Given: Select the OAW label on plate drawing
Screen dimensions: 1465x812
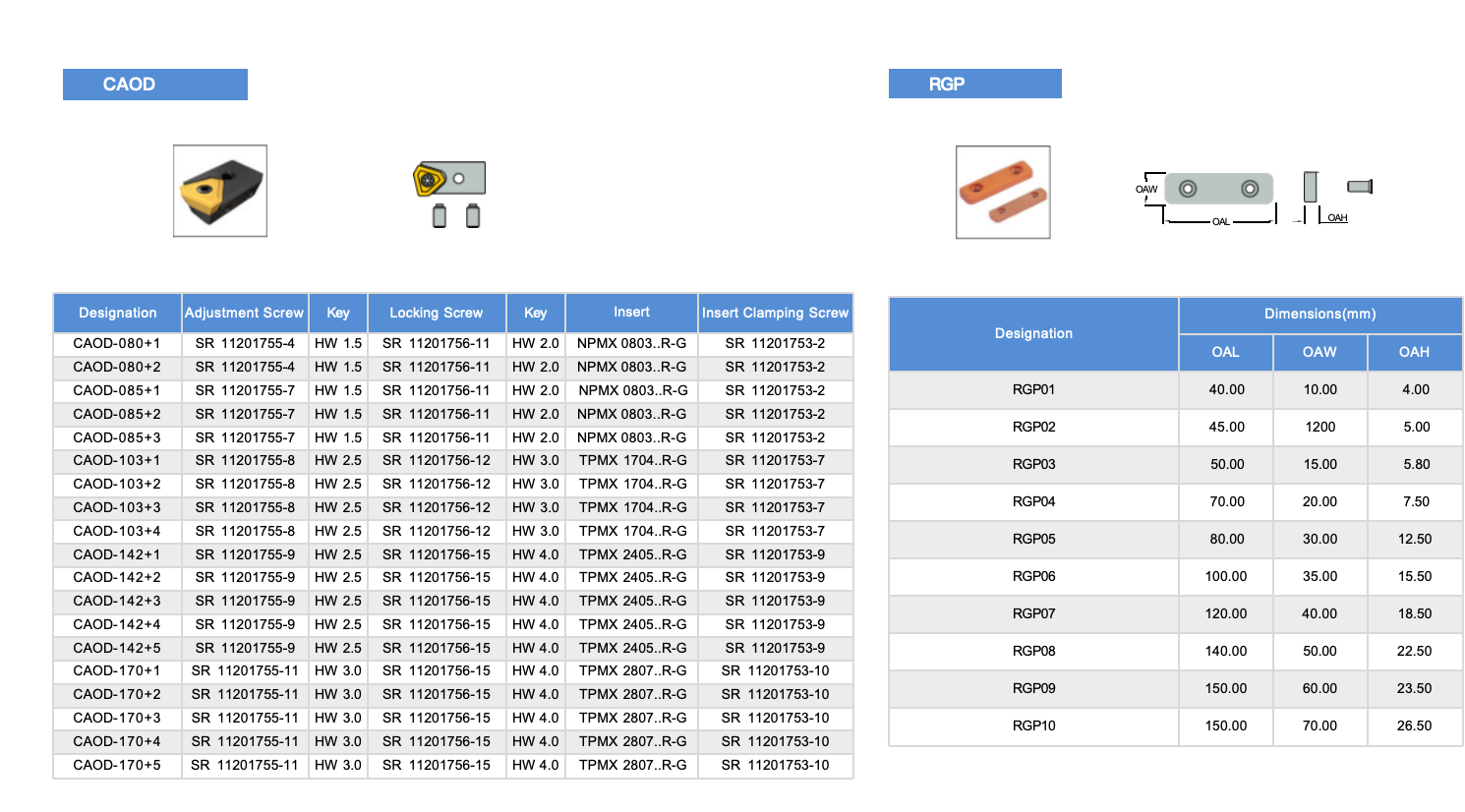Looking at the screenshot, I should [1146, 189].
